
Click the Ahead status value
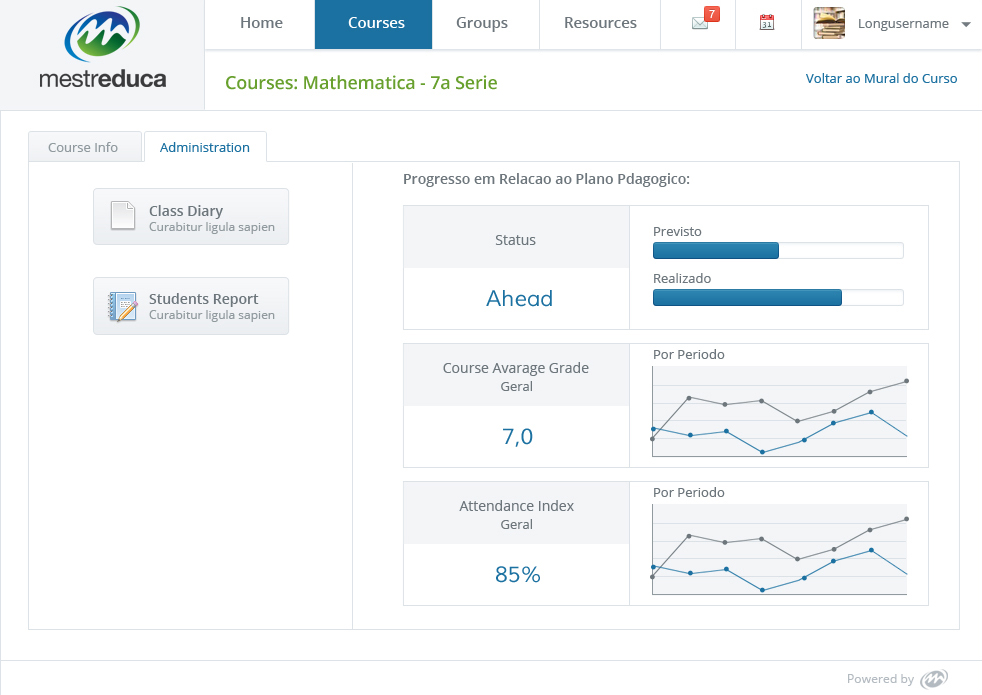point(519,298)
